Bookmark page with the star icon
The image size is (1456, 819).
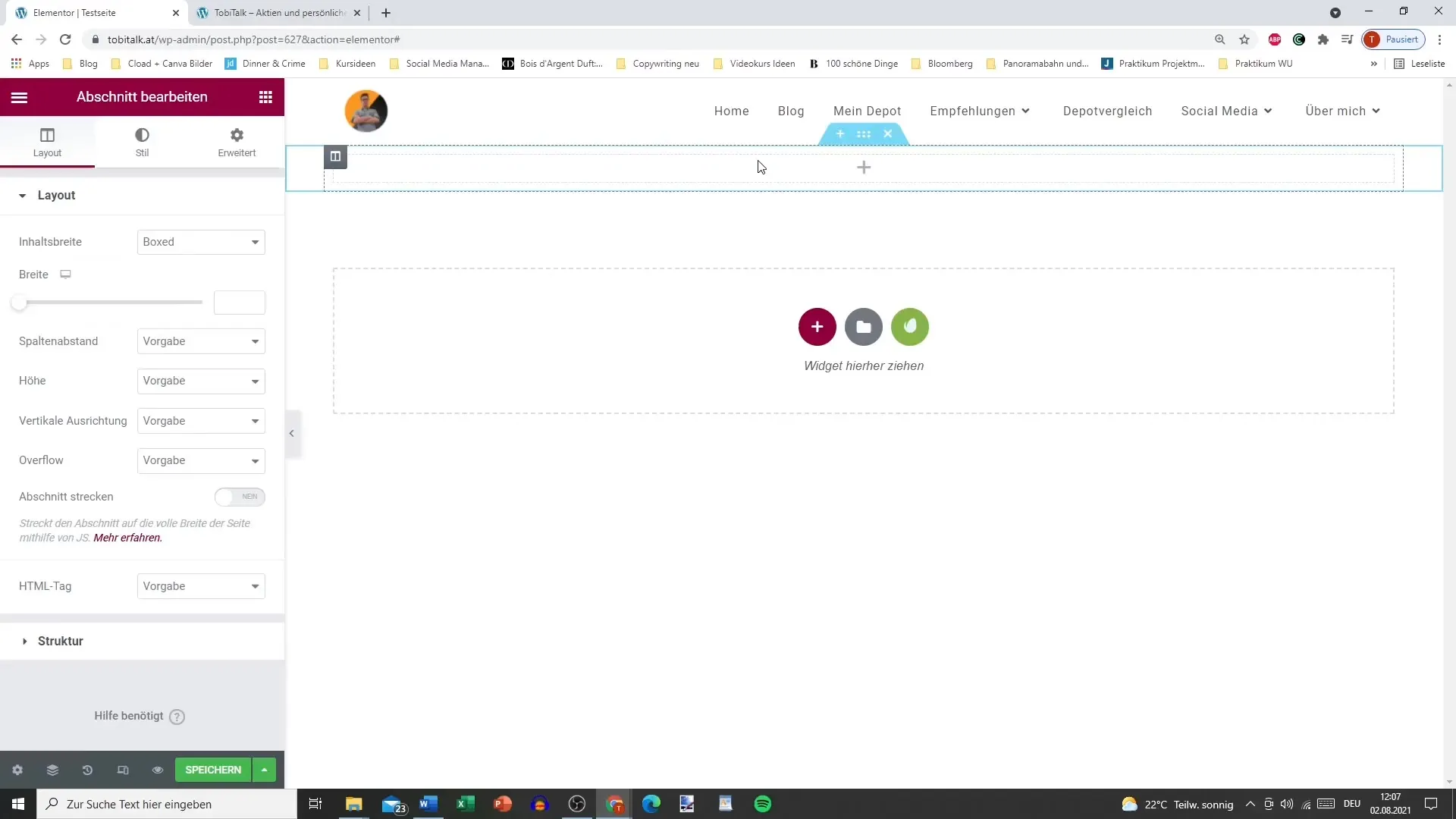point(1244,39)
